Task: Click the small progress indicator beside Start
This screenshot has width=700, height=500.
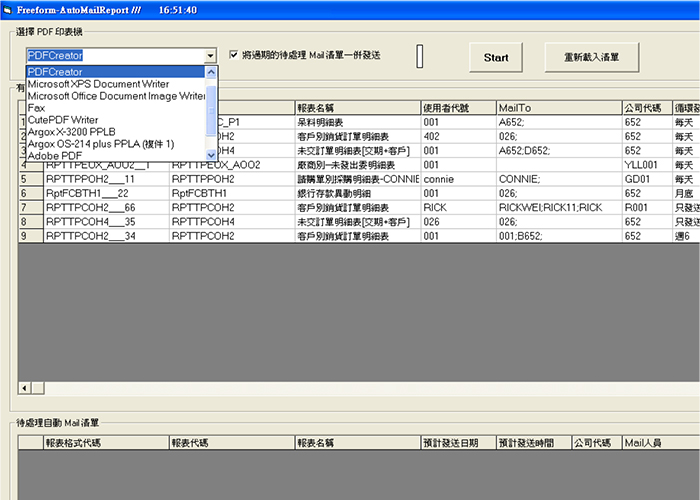Action: [x=420, y=56]
